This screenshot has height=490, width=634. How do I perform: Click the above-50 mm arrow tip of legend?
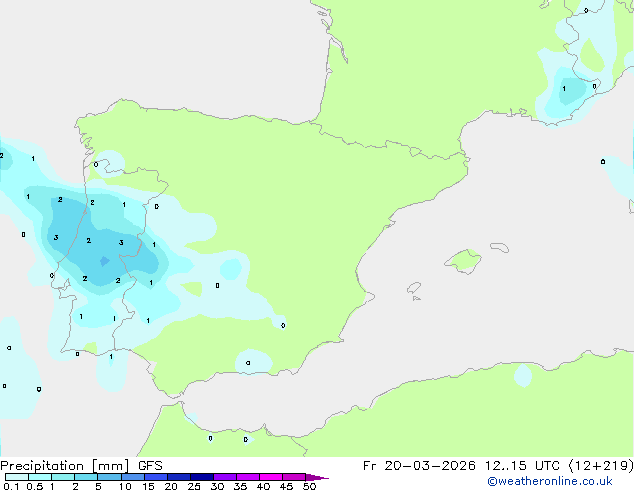tap(317, 477)
